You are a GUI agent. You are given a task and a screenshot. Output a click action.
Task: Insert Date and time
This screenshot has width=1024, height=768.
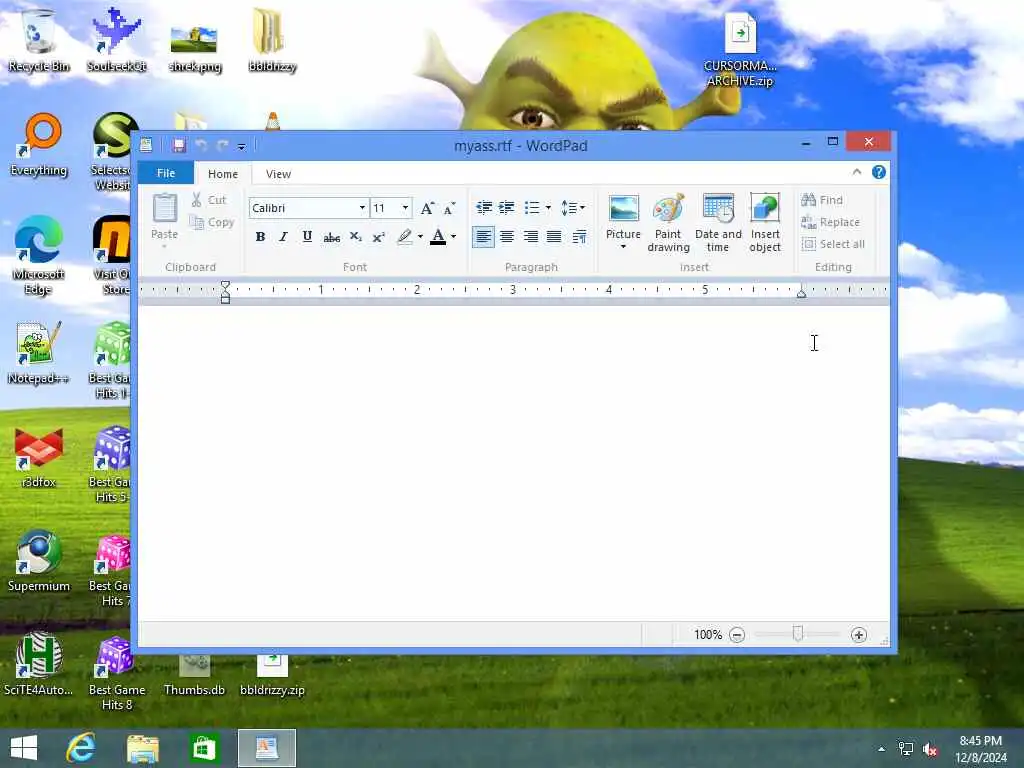718,223
